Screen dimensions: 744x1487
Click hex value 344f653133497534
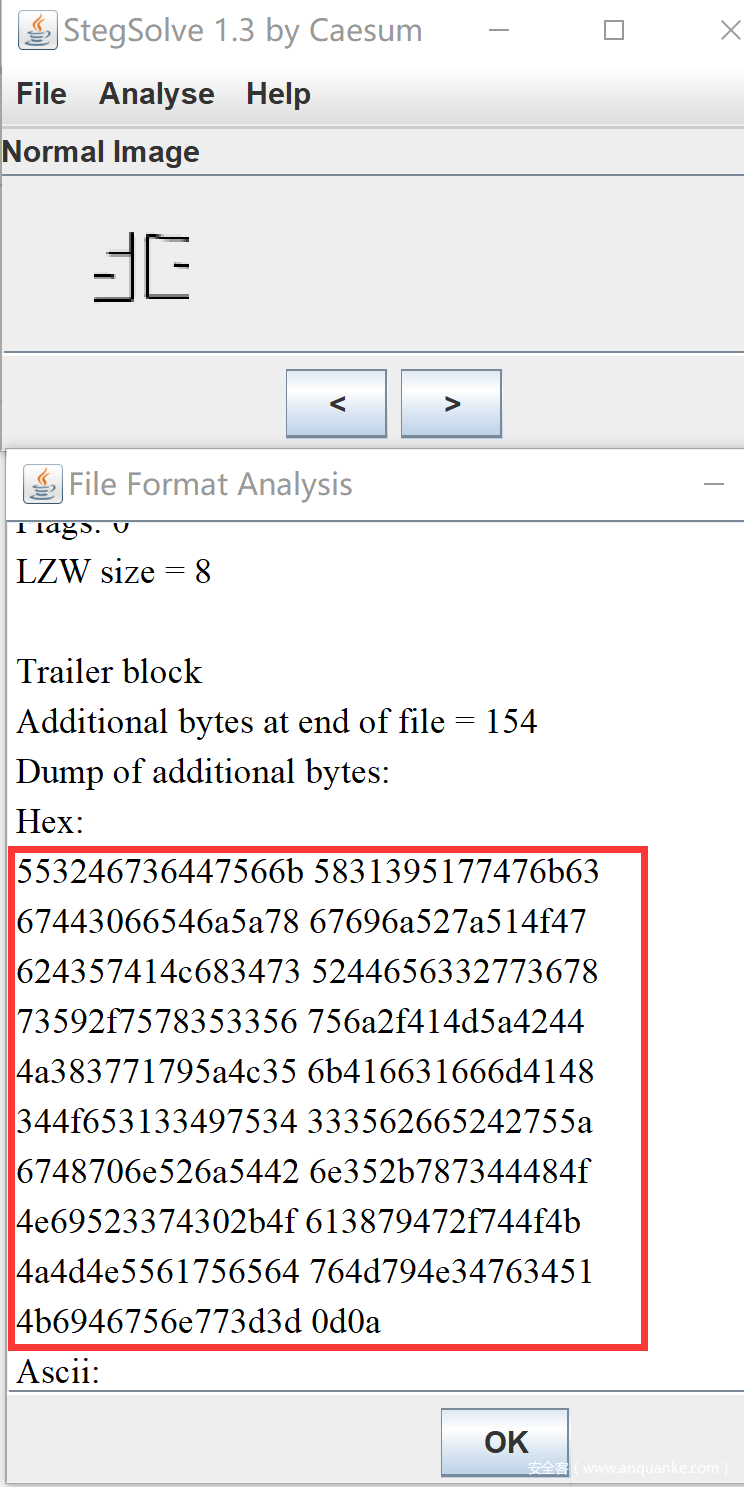pyautogui.click(x=156, y=1122)
